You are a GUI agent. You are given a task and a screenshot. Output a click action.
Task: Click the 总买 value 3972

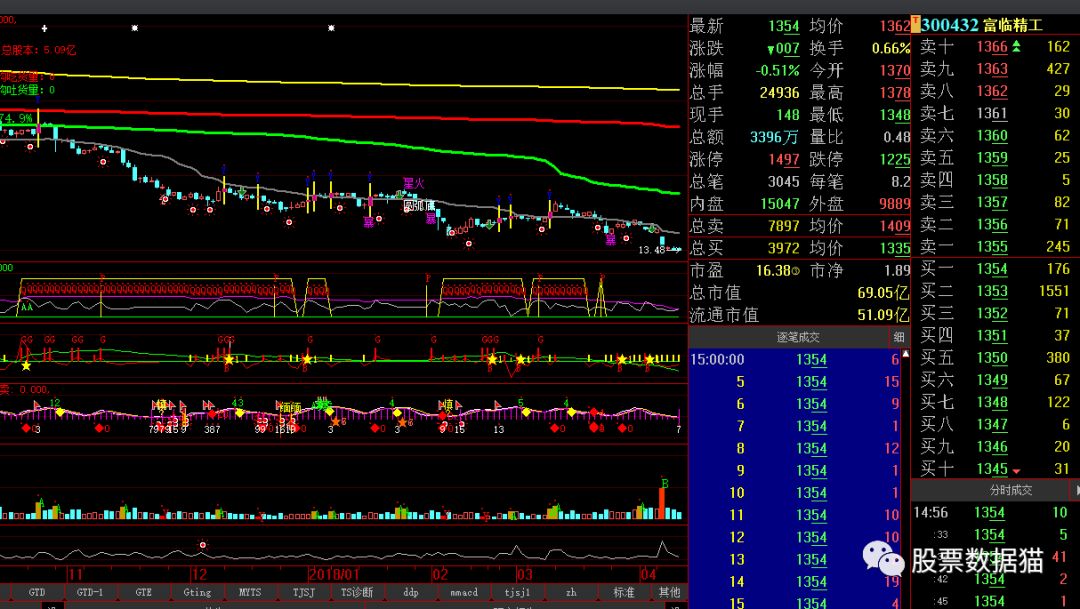(x=784, y=248)
